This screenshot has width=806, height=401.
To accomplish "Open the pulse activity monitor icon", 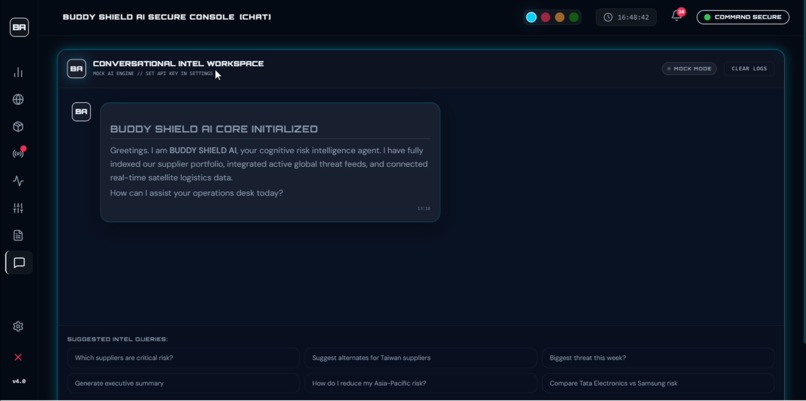I will [x=18, y=181].
